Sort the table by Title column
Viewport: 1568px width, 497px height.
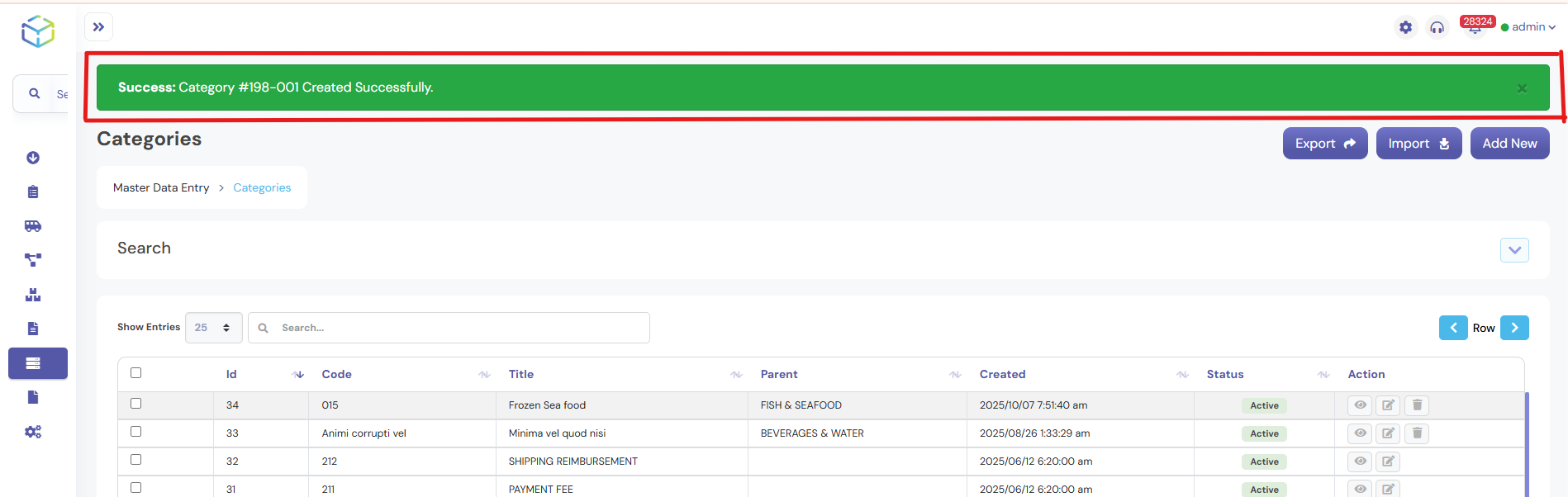pos(521,375)
